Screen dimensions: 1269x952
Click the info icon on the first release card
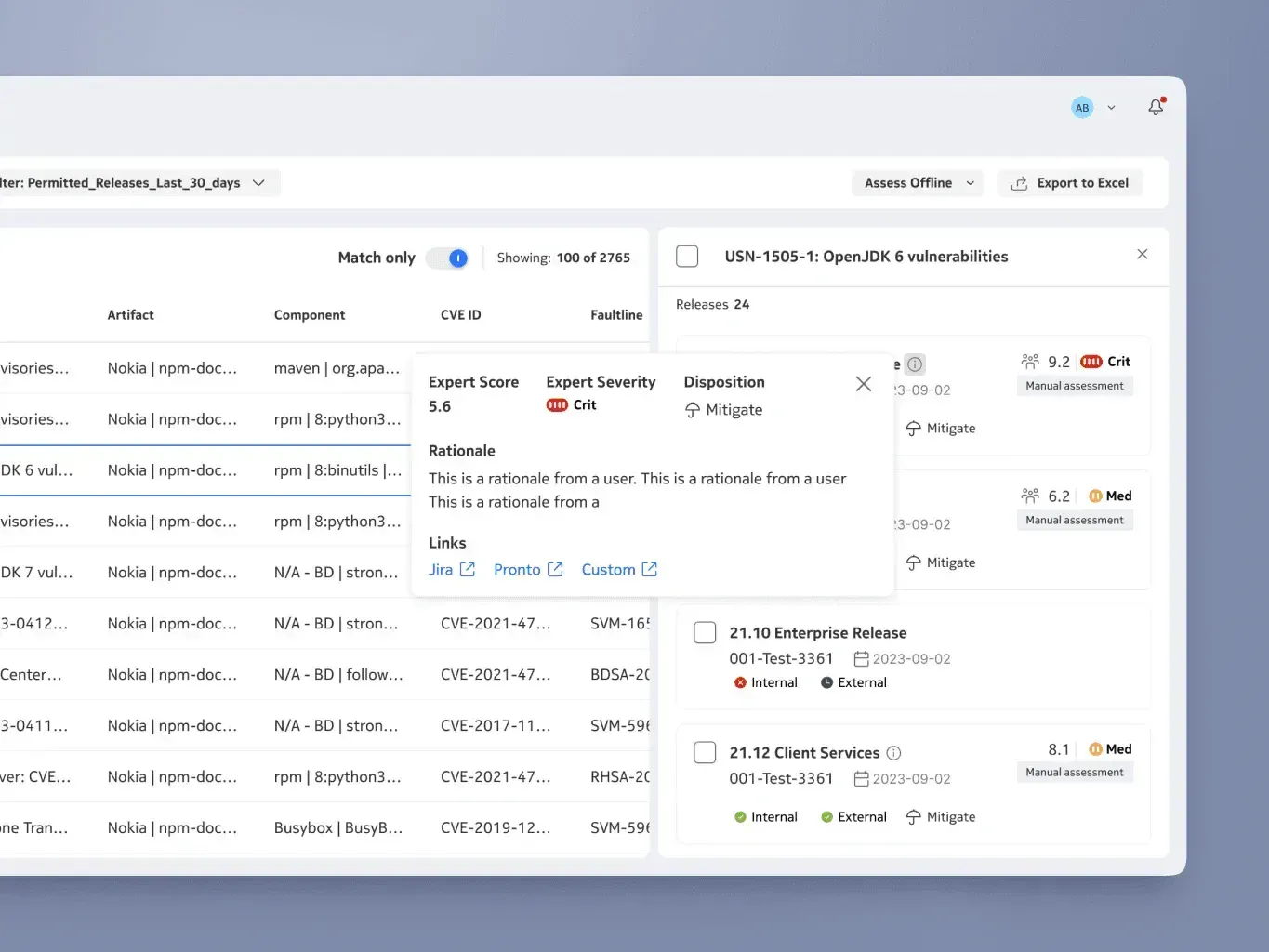click(x=915, y=364)
